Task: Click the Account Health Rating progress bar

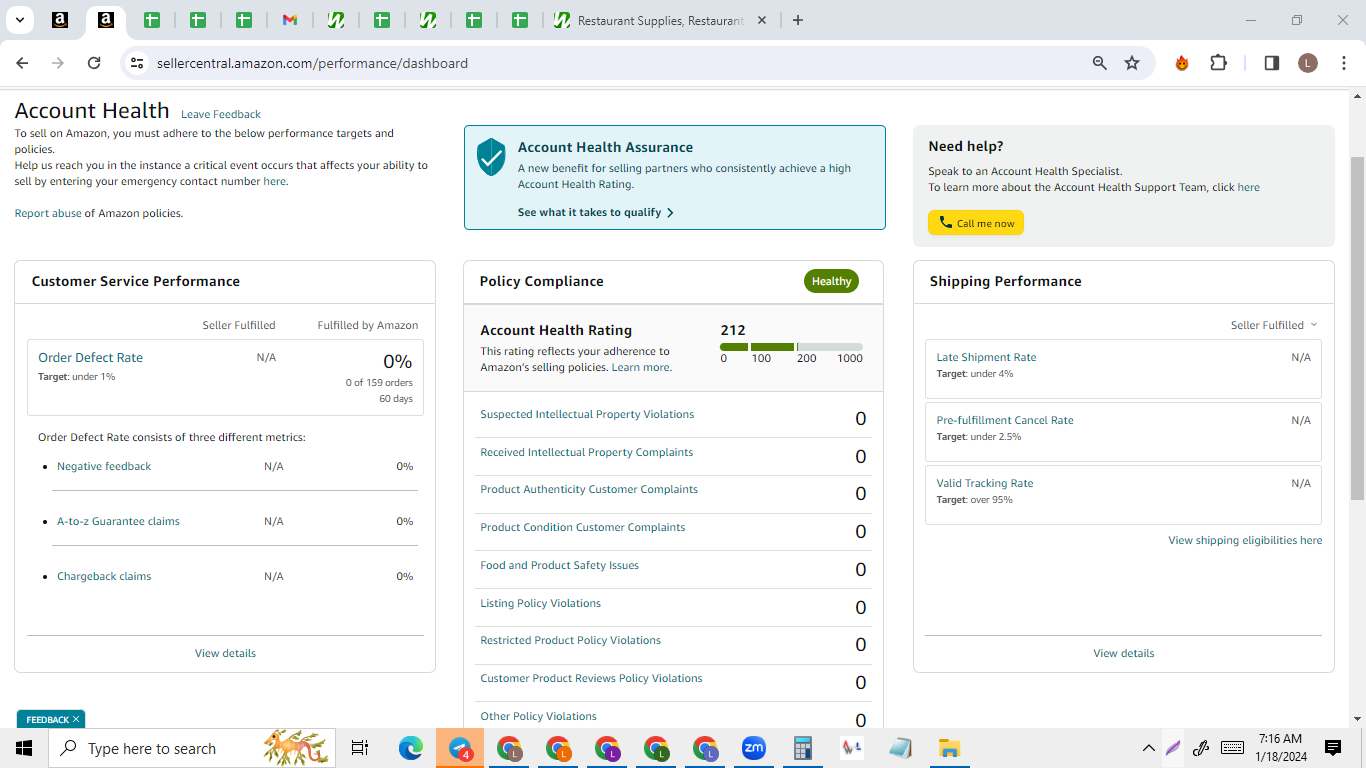Action: [x=791, y=347]
